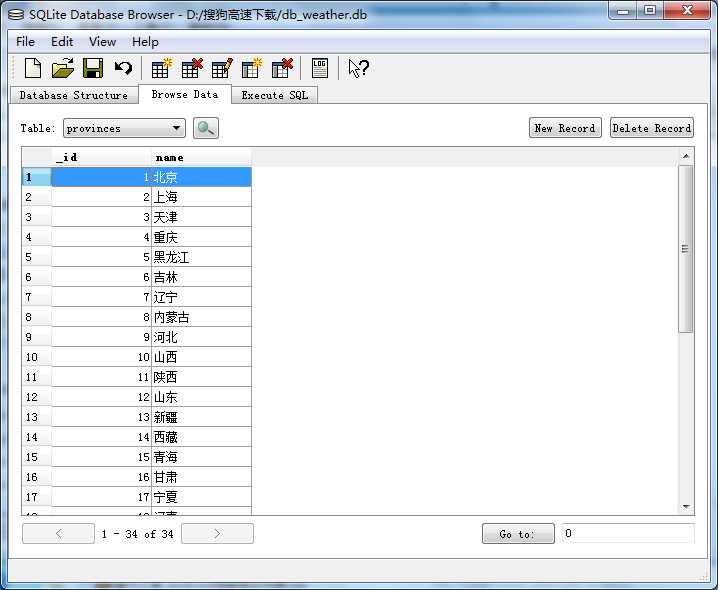
Task: Open the File menu
Action: tap(25, 42)
